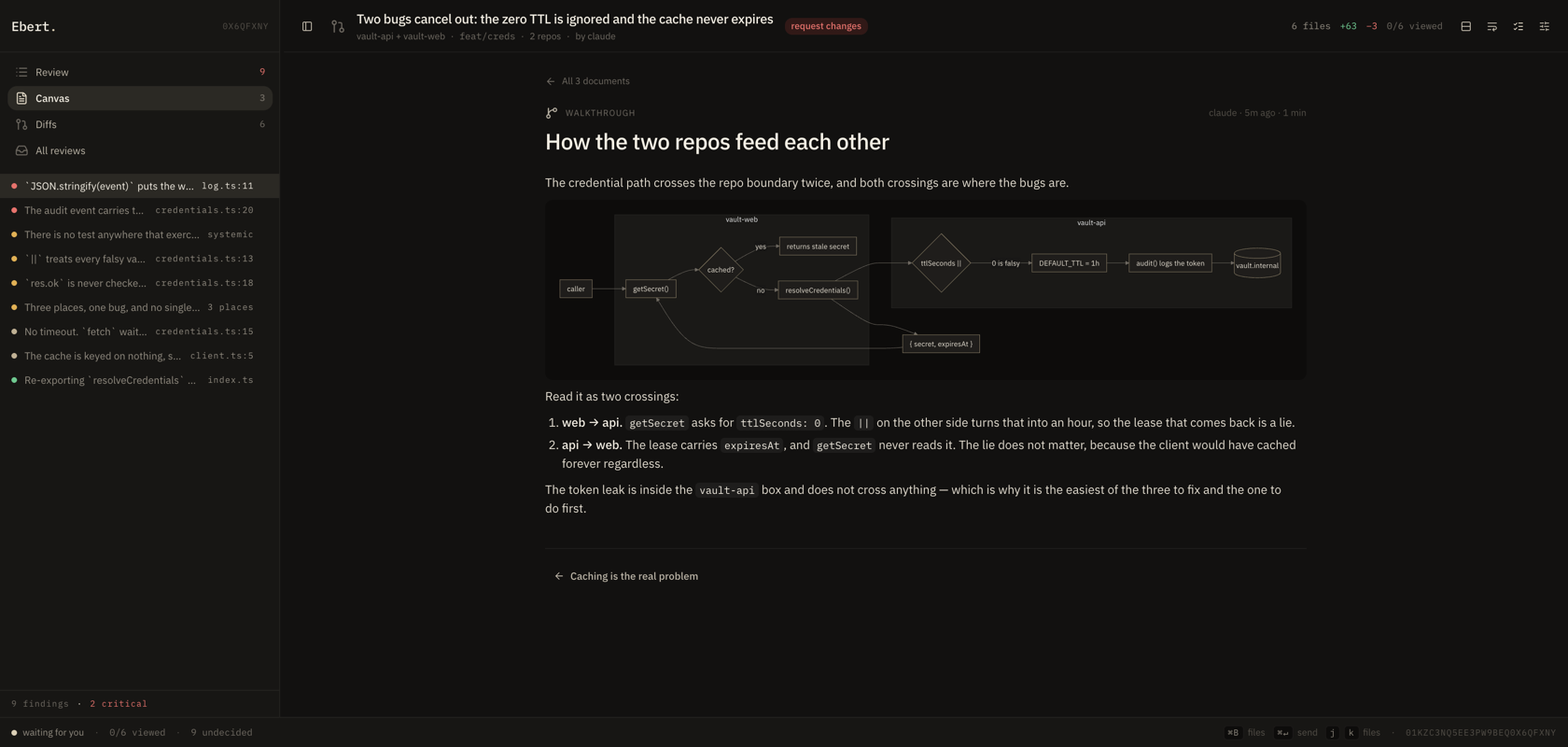Select the Canvas section
The width and height of the screenshot is (1568, 747).
[x=140, y=98]
